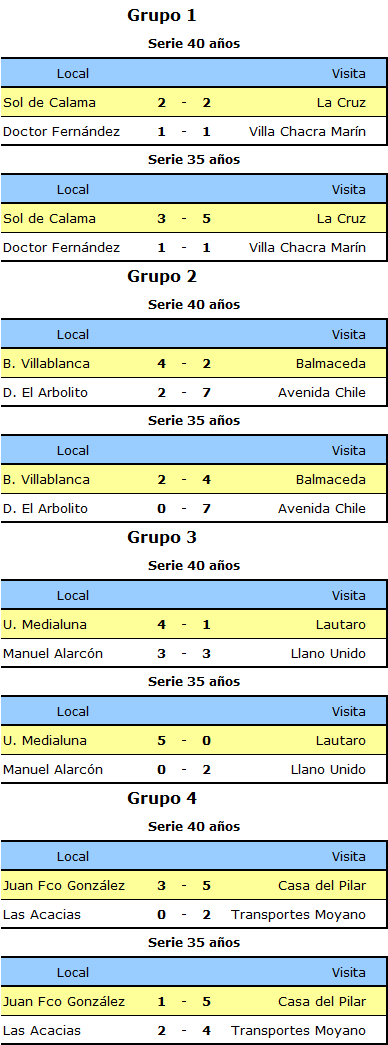Viewport: 388px width, 1045px height.
Task: Click Casa del Pilar in Grupo 4 Serie 35
Action: [322, 1002]
